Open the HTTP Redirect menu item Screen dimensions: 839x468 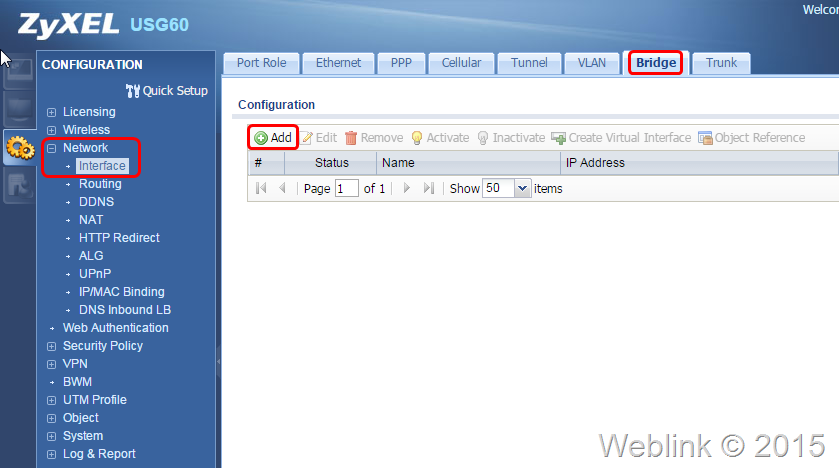point(119,238)
